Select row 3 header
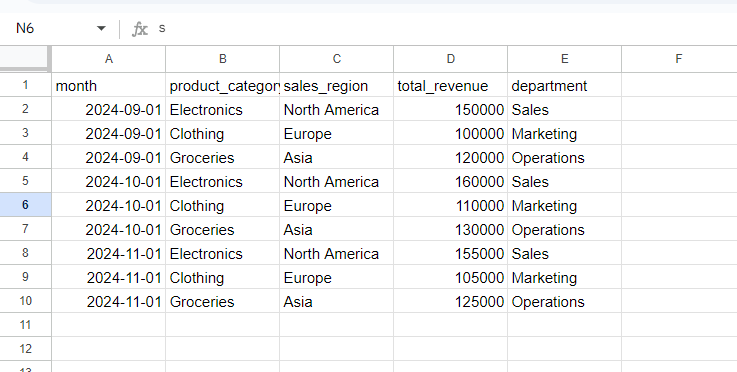Screen dimensions: 737x372 (25, 133)
